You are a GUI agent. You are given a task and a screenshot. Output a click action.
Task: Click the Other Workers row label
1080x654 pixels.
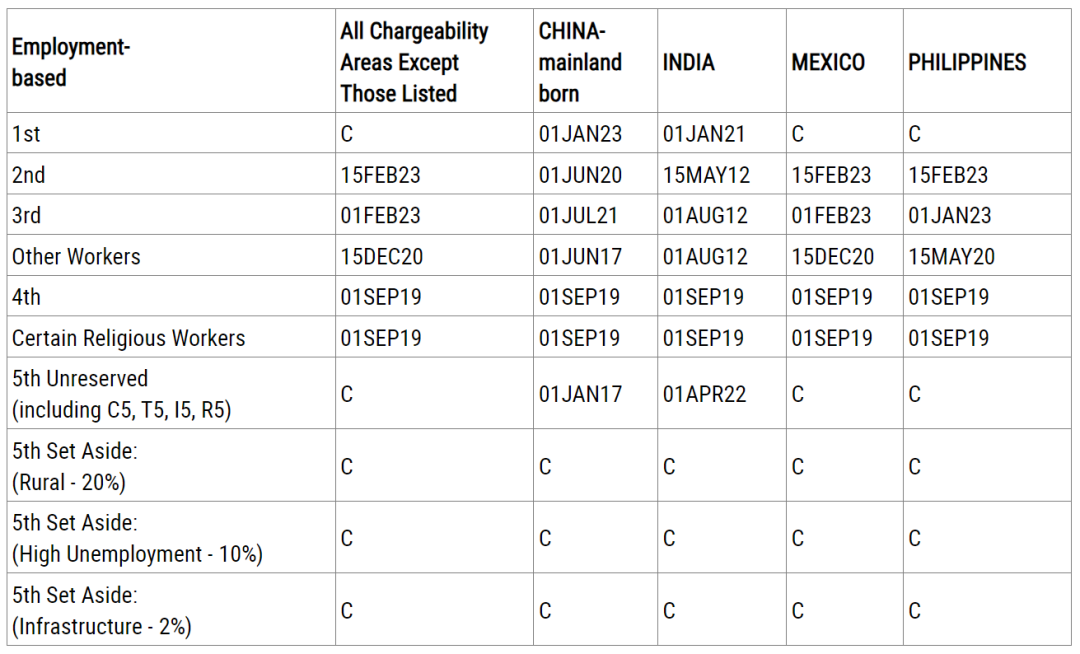[76, 256]
